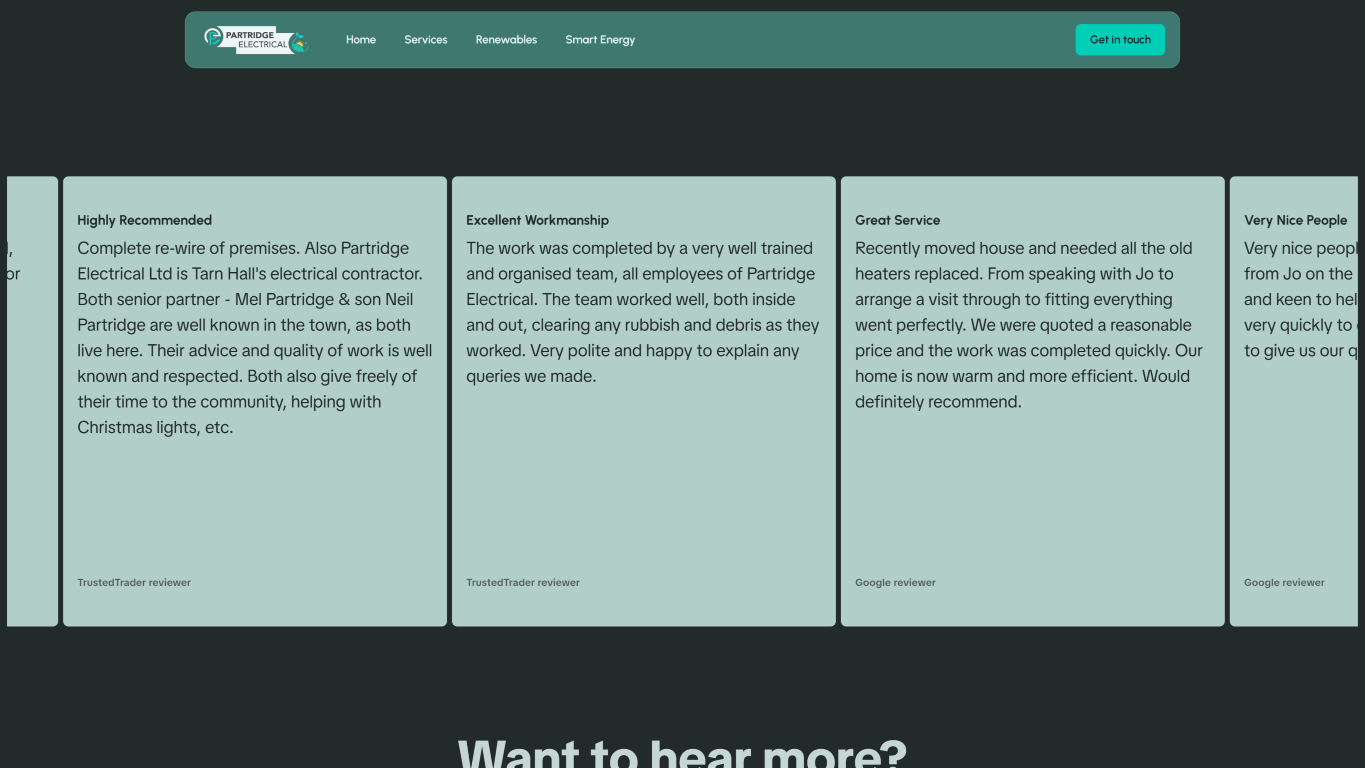Image resolution: width=1365 pixels, height=768 pixels.
Task: Click Google reviewer label on Very Nice People card
Action: pos(1284,582)
